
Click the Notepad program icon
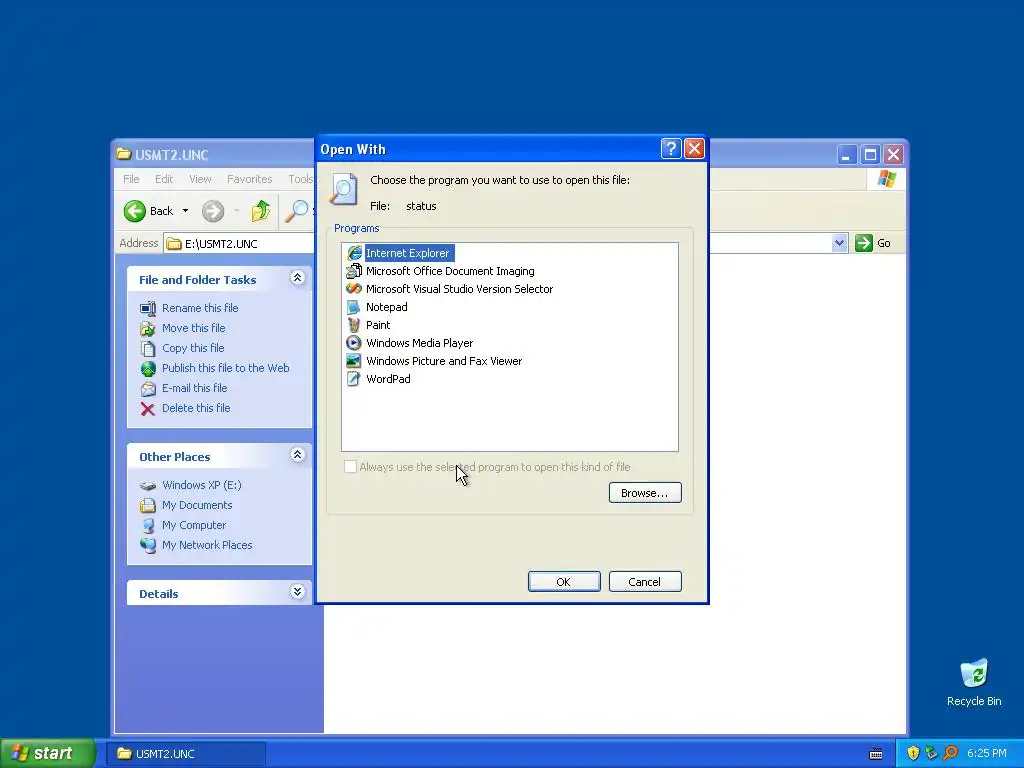pyautogui.click(x=354, y=307)
